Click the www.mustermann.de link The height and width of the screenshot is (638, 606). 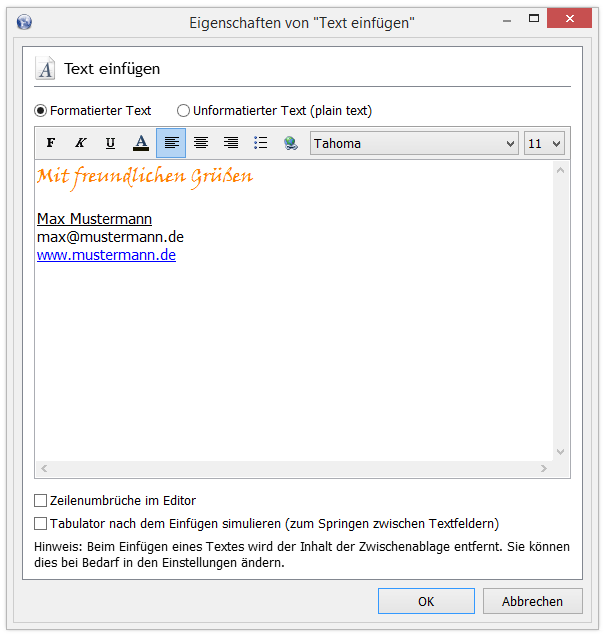coord(106,255)
